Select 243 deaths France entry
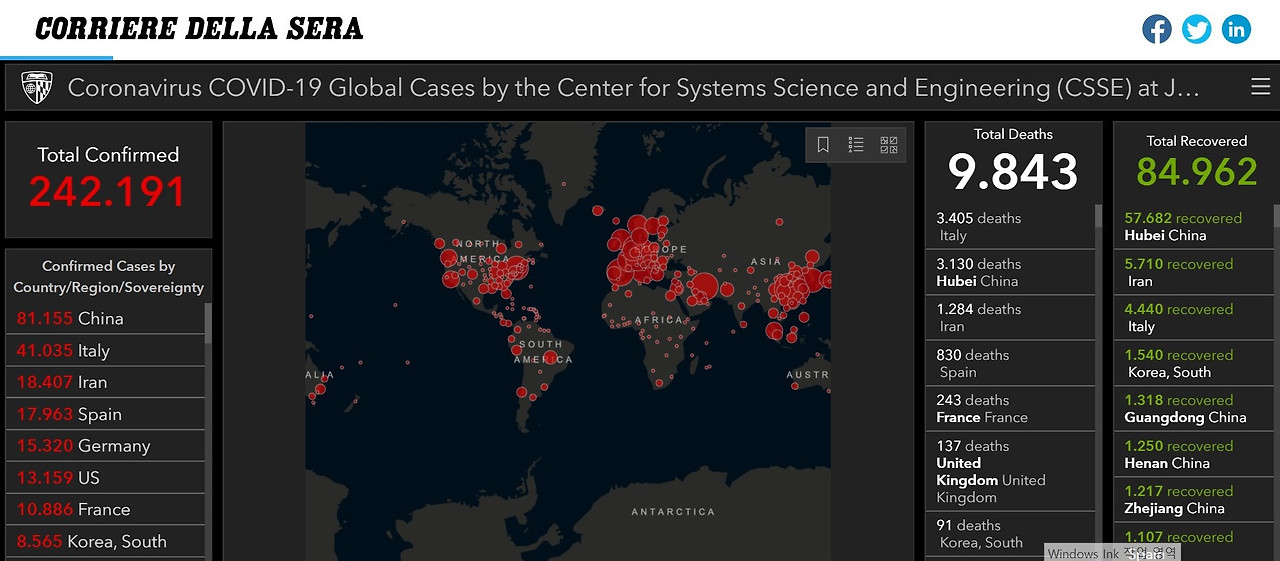The width and height of the screenshot is (1280, 561). 1010,408
